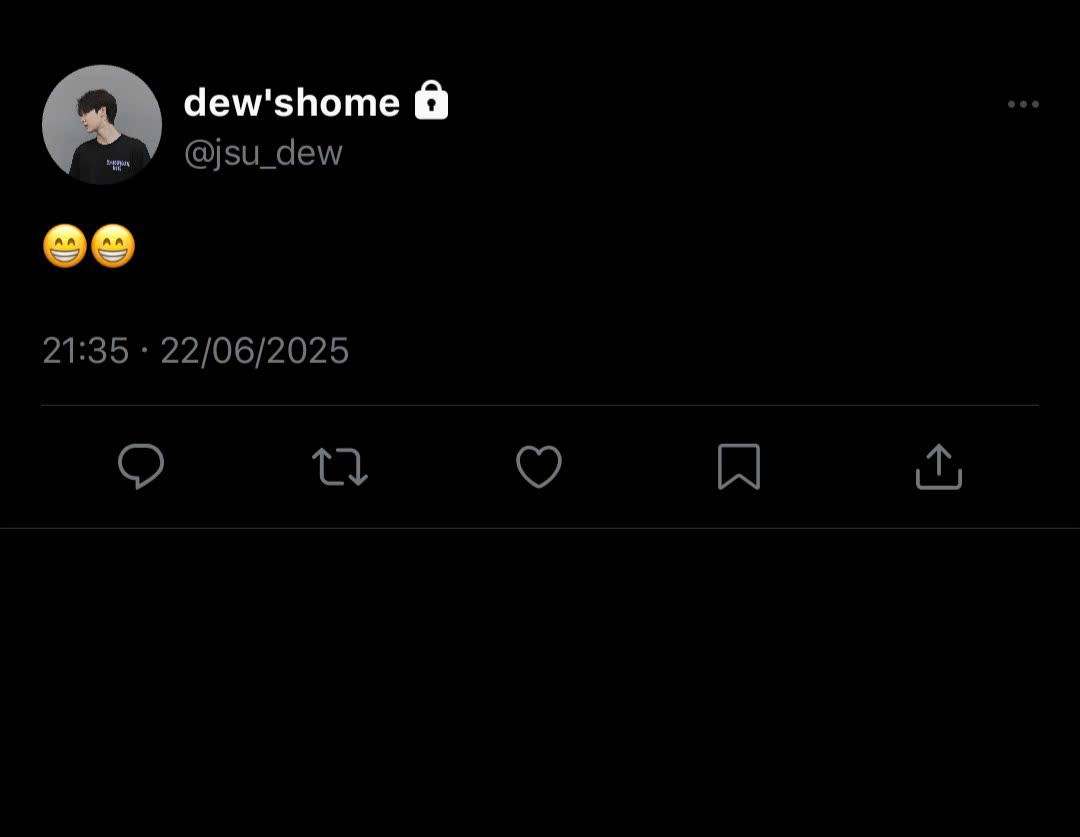Open the @jsu_dew handle profile
The width and height of the screenshot is (1080, 837).
coord(263,153)
